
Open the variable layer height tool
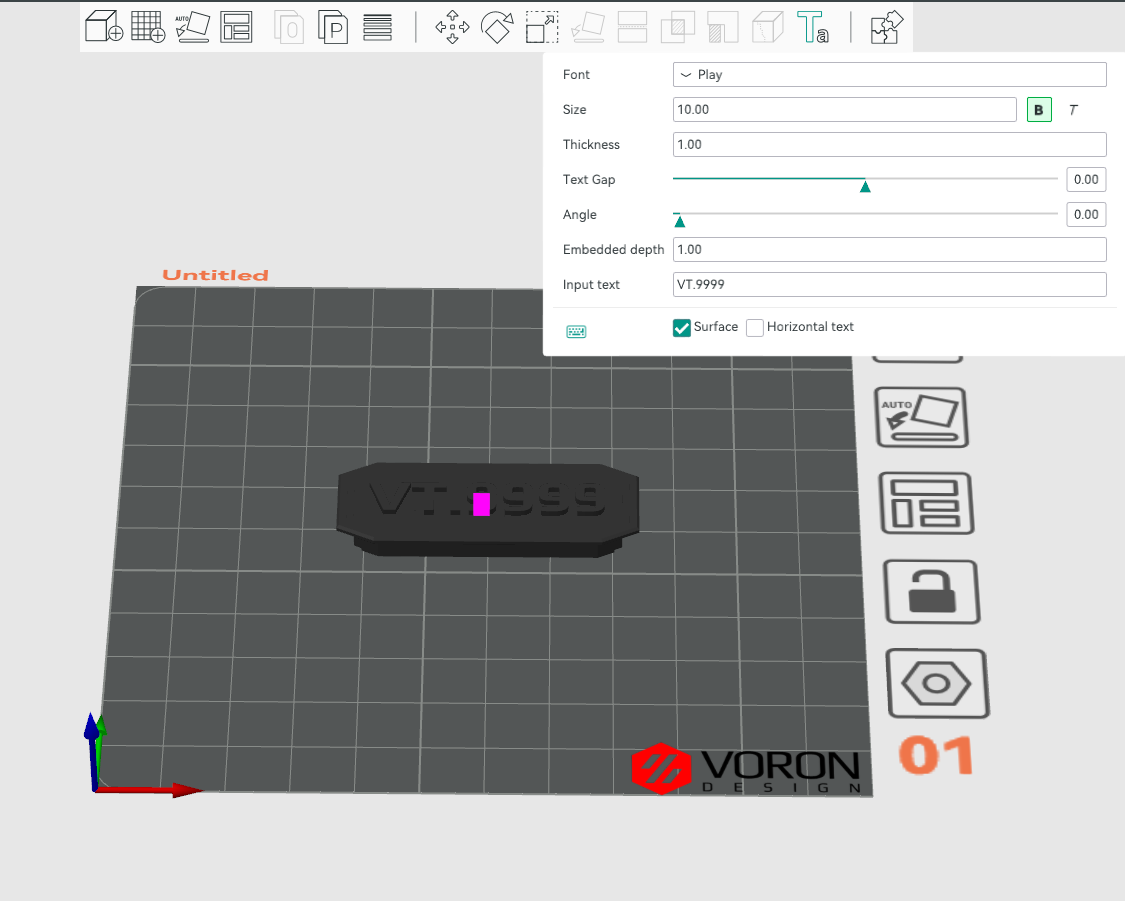(x=377, y=27)
